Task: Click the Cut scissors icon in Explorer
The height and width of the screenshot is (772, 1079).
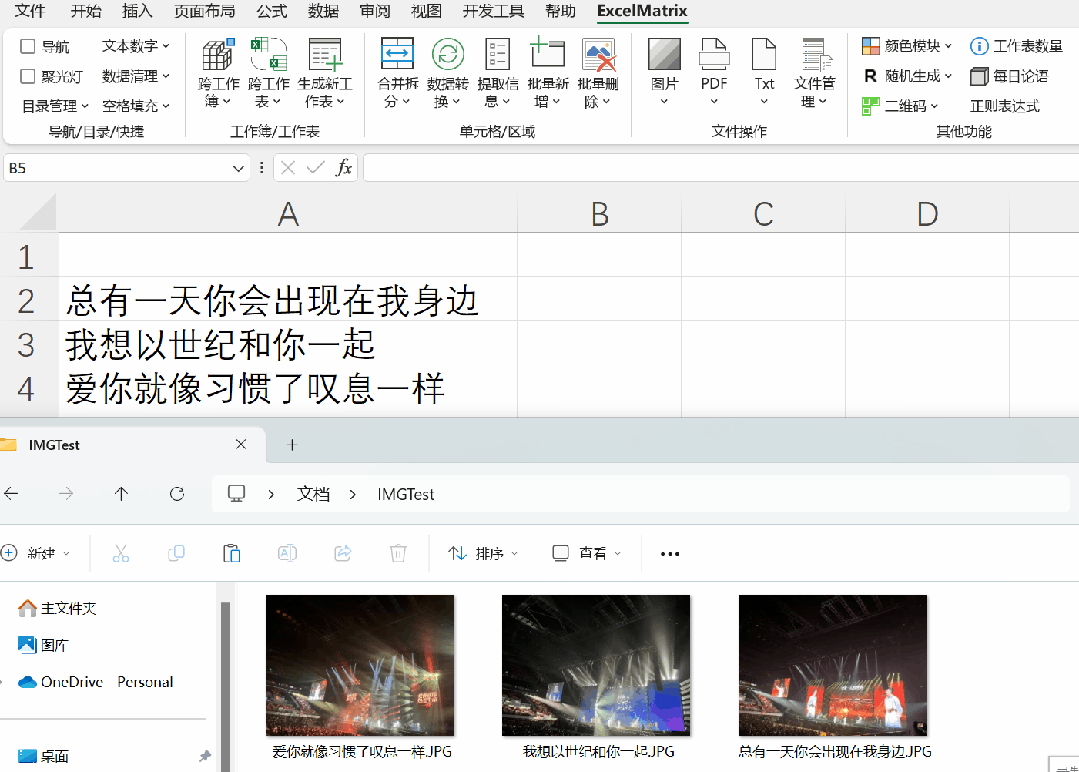Action: coord(121,553)
